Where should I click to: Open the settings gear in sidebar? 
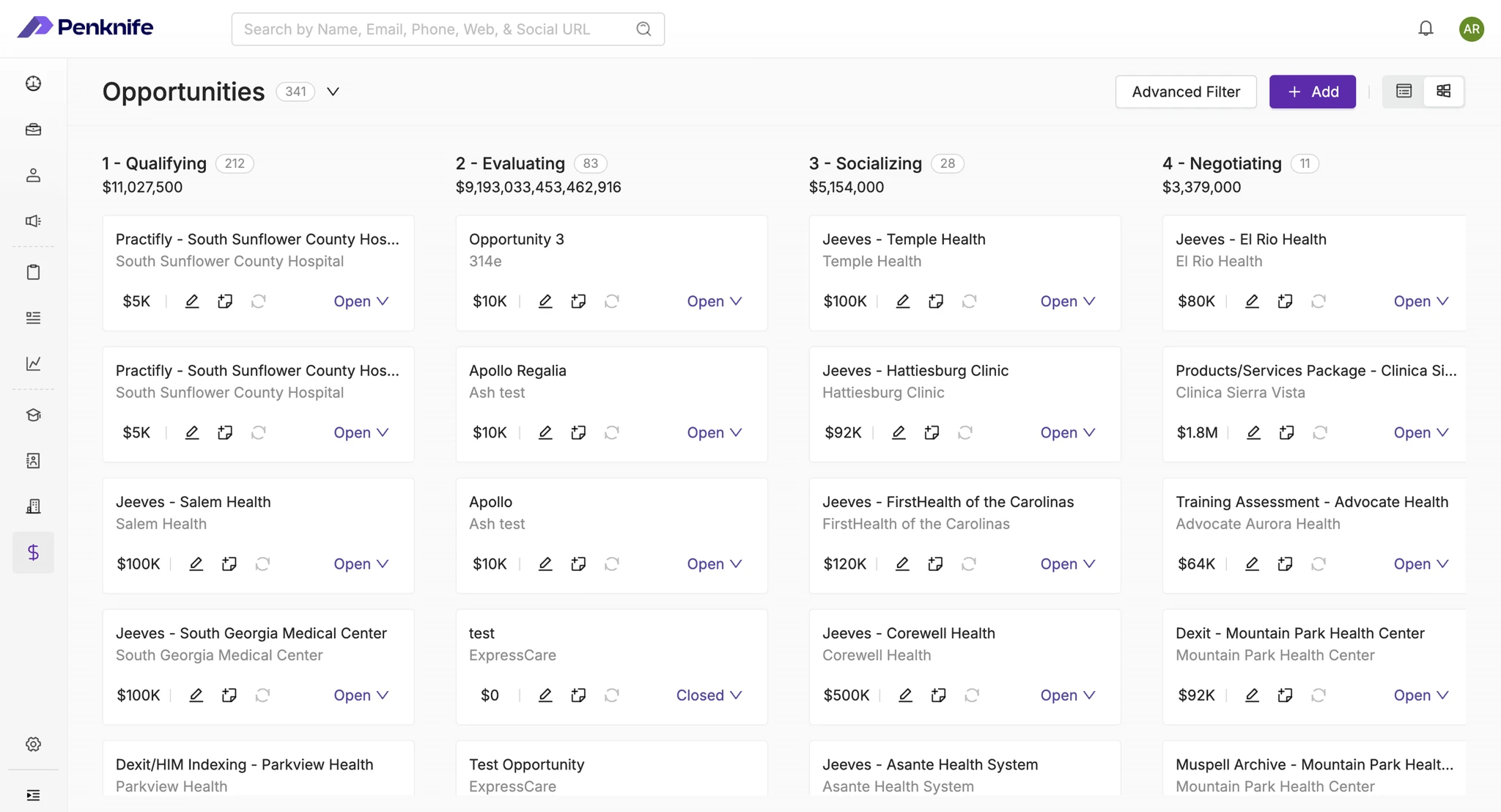click(x=33, y=744)
